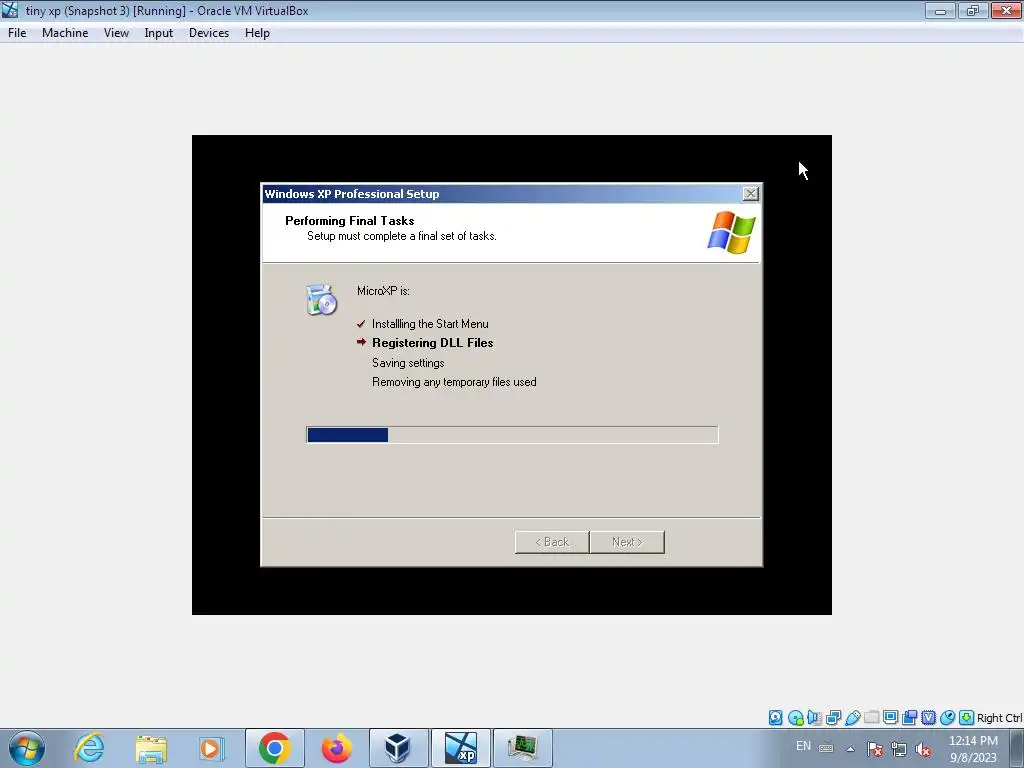Click the Windows XP flag logo
Image resolution: width=1024 pixels, height=768 pixels.
(731, 232)
